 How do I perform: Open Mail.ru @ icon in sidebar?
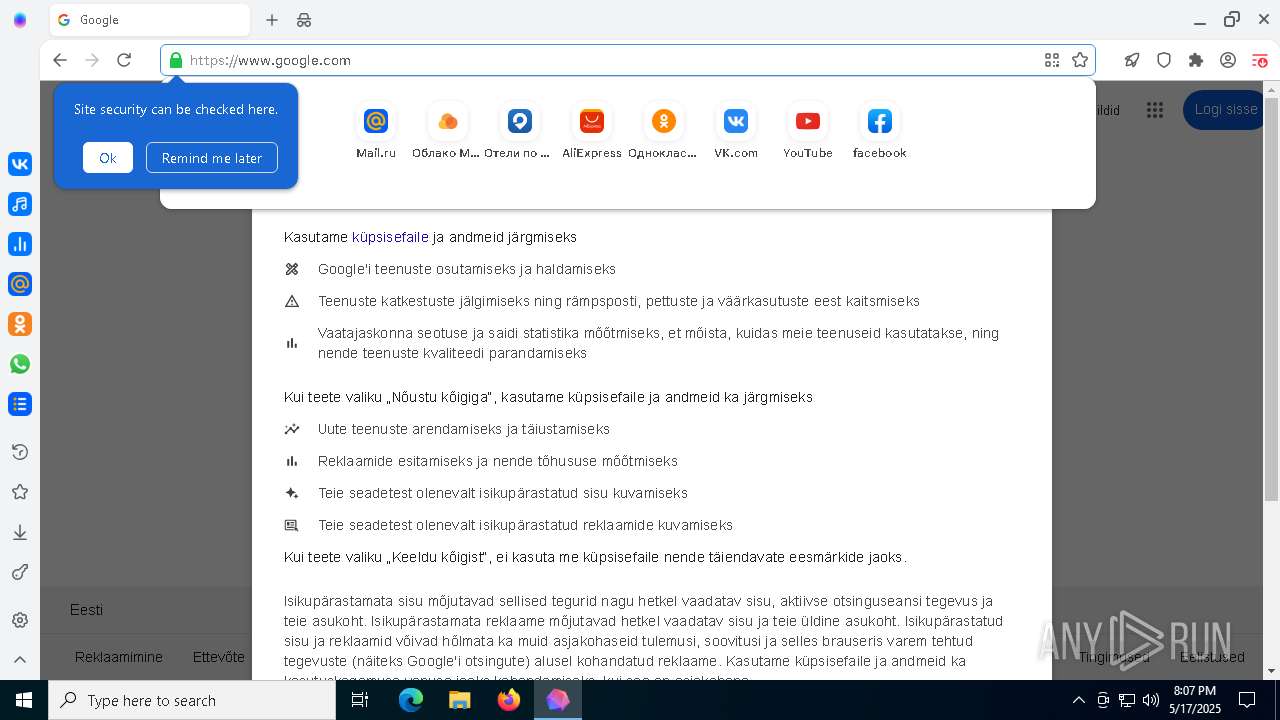(20, 284)
